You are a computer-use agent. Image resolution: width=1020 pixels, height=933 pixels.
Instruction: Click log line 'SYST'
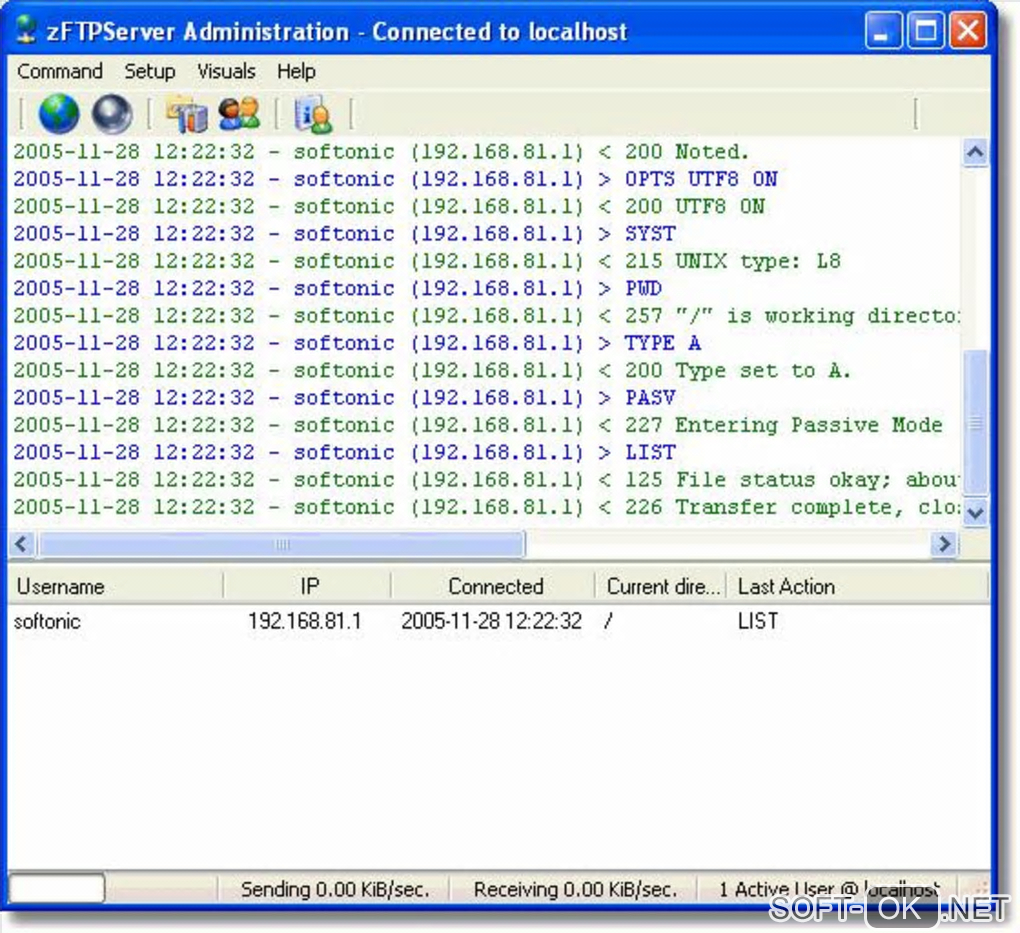pos(345,234)
